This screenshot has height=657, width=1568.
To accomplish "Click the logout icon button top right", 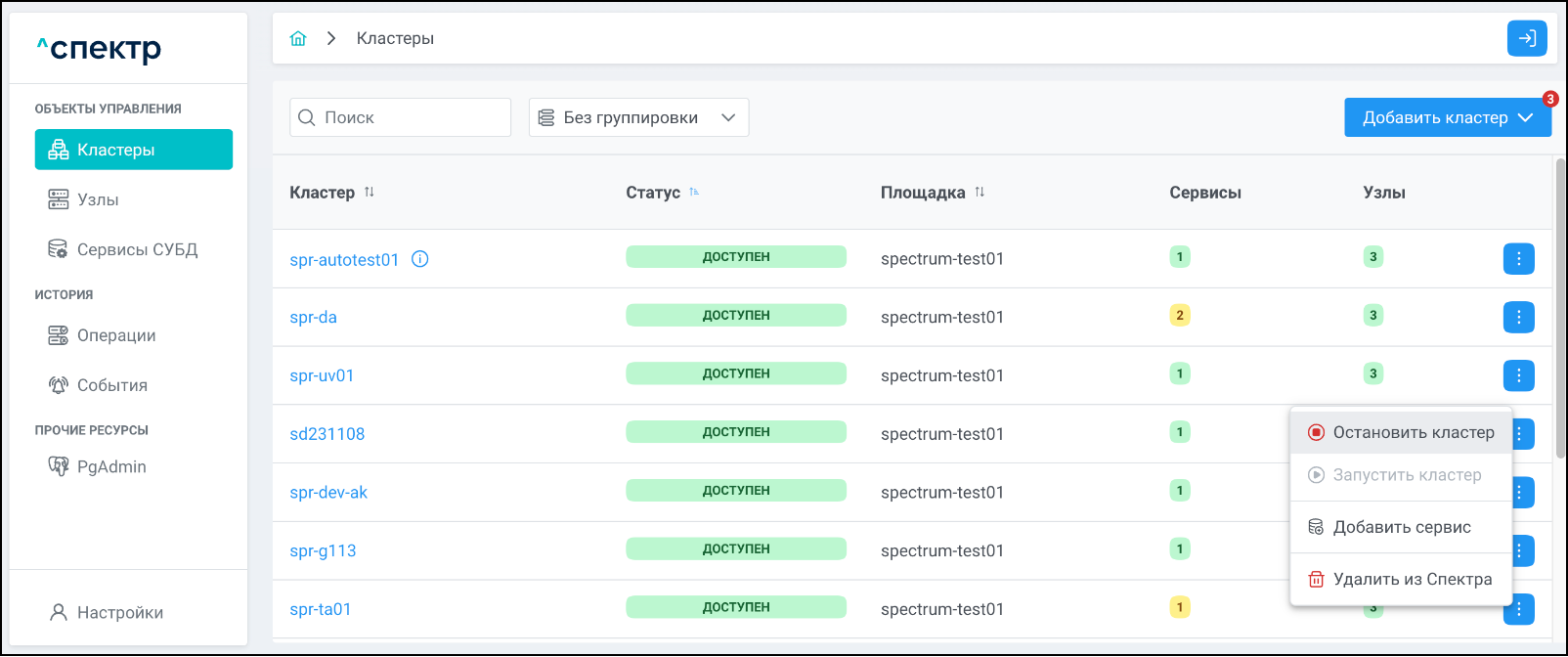I will pyautogui.click(x=1527, y=38).
